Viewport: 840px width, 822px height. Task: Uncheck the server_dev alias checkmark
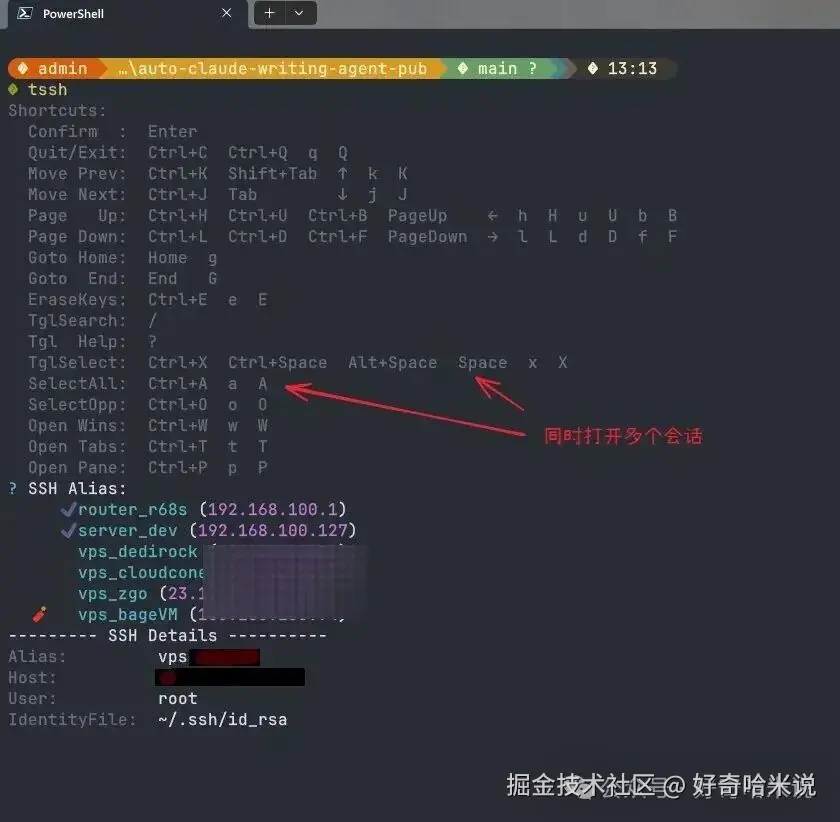[x=69, y=530]
